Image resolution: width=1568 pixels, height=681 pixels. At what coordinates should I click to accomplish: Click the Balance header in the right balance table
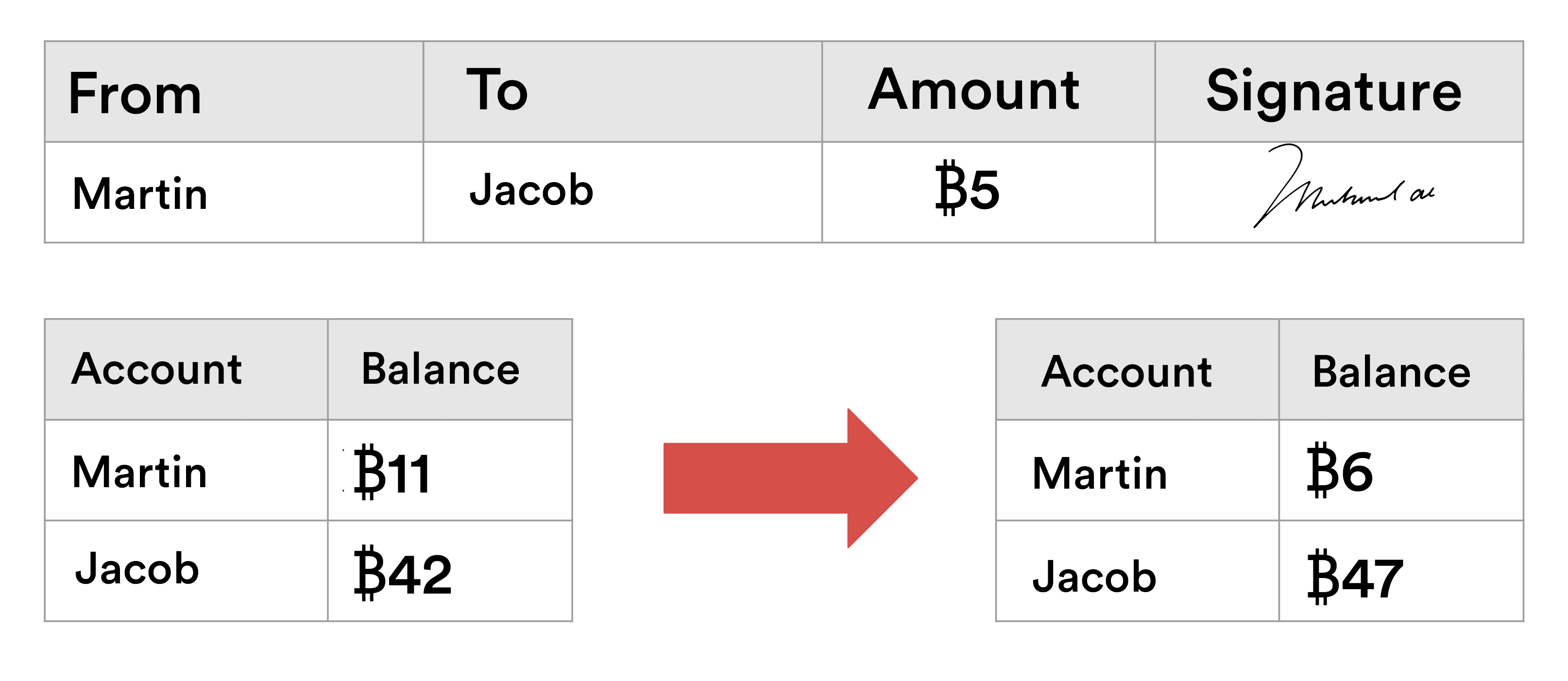[x=1392, y=371]
